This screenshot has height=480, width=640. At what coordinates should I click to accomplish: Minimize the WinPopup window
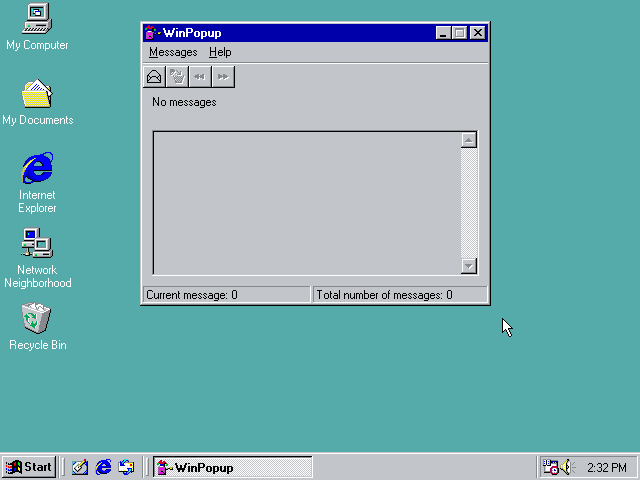pos(443,33)
